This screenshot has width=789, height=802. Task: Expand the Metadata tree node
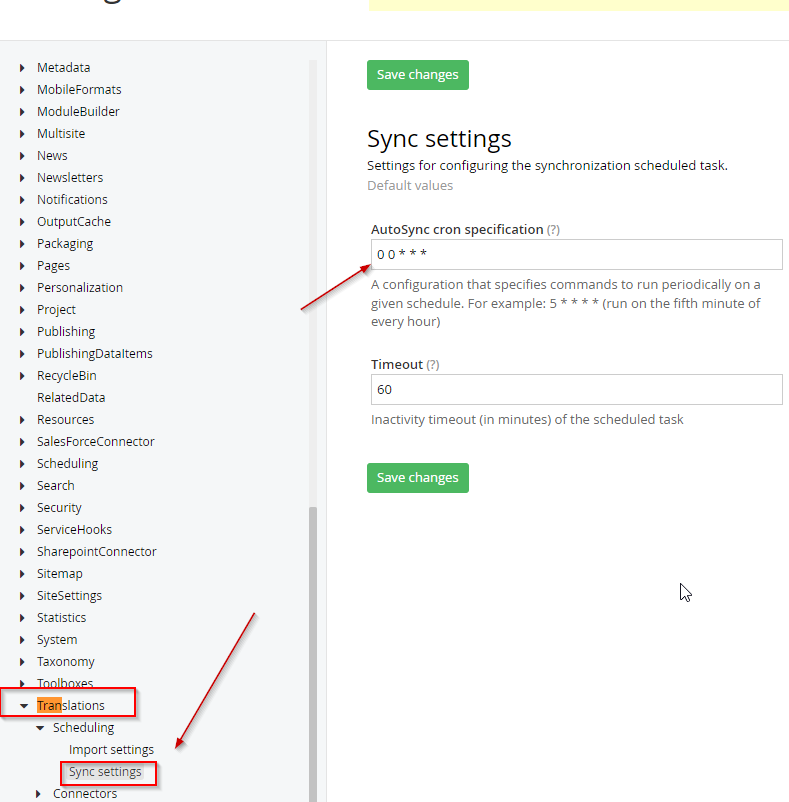tap(22, 68)
